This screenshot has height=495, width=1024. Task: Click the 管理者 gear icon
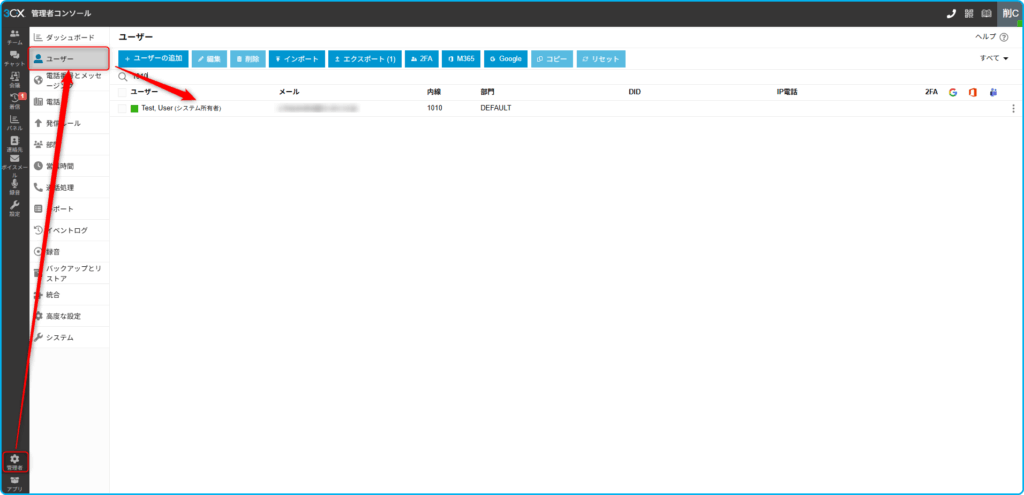(x=14, y=462)
